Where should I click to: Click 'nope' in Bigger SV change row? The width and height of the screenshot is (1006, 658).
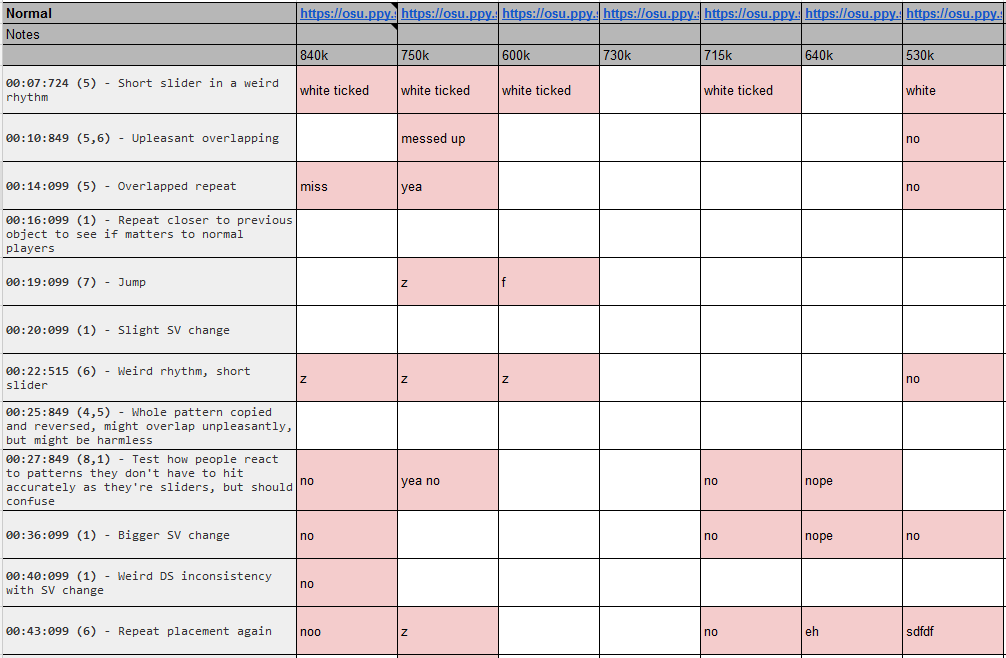pyautogui.click(x=852, y=535)
